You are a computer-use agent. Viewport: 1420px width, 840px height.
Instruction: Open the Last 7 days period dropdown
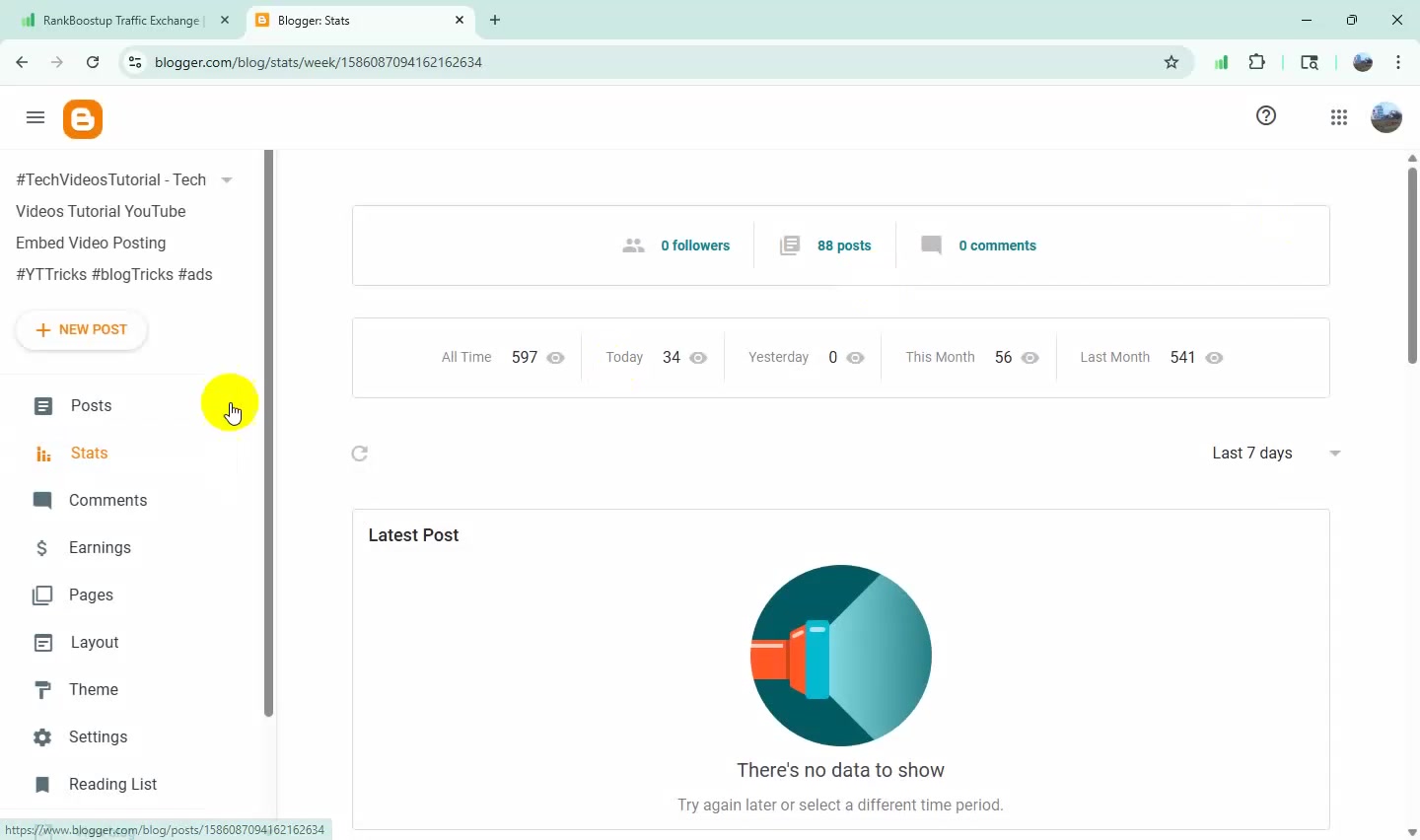click(x=1277, y=454)
